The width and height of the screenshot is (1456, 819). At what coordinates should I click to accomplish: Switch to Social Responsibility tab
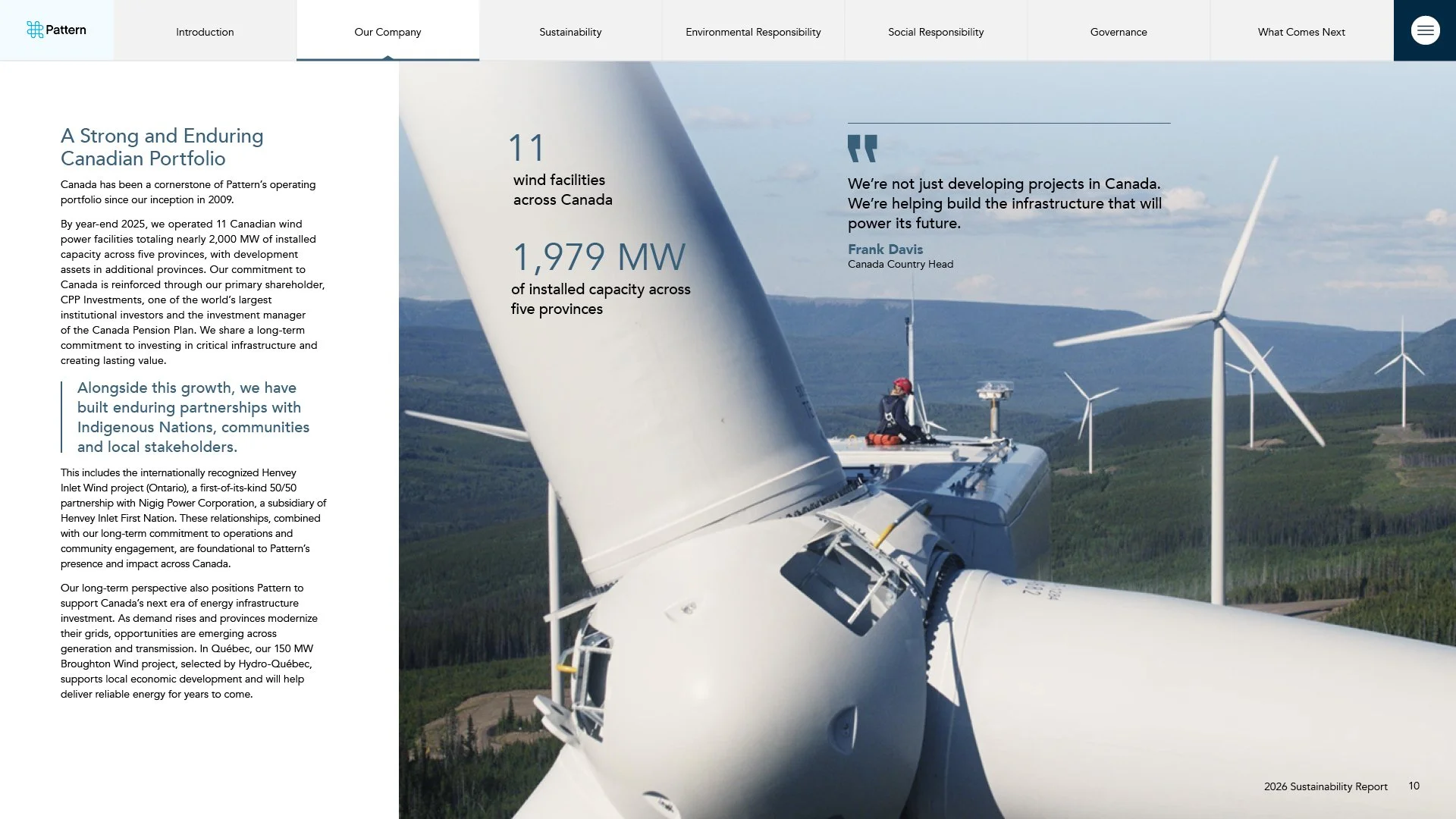click(936, 32)
